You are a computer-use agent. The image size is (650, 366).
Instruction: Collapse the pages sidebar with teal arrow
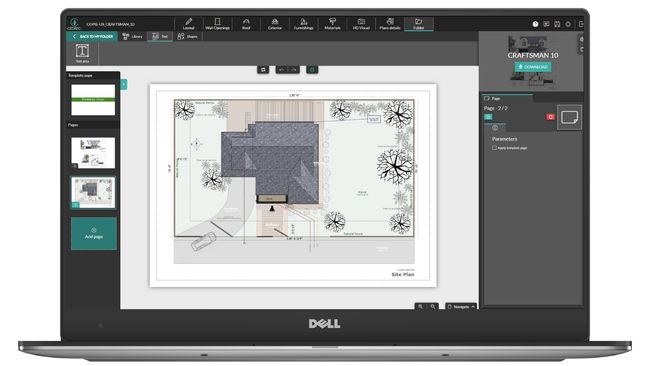124,85
